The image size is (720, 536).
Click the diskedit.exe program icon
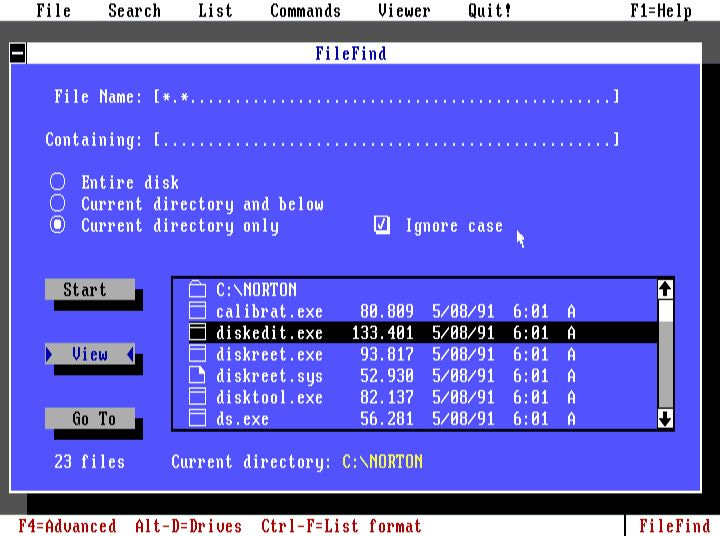(x=197, y=333)
